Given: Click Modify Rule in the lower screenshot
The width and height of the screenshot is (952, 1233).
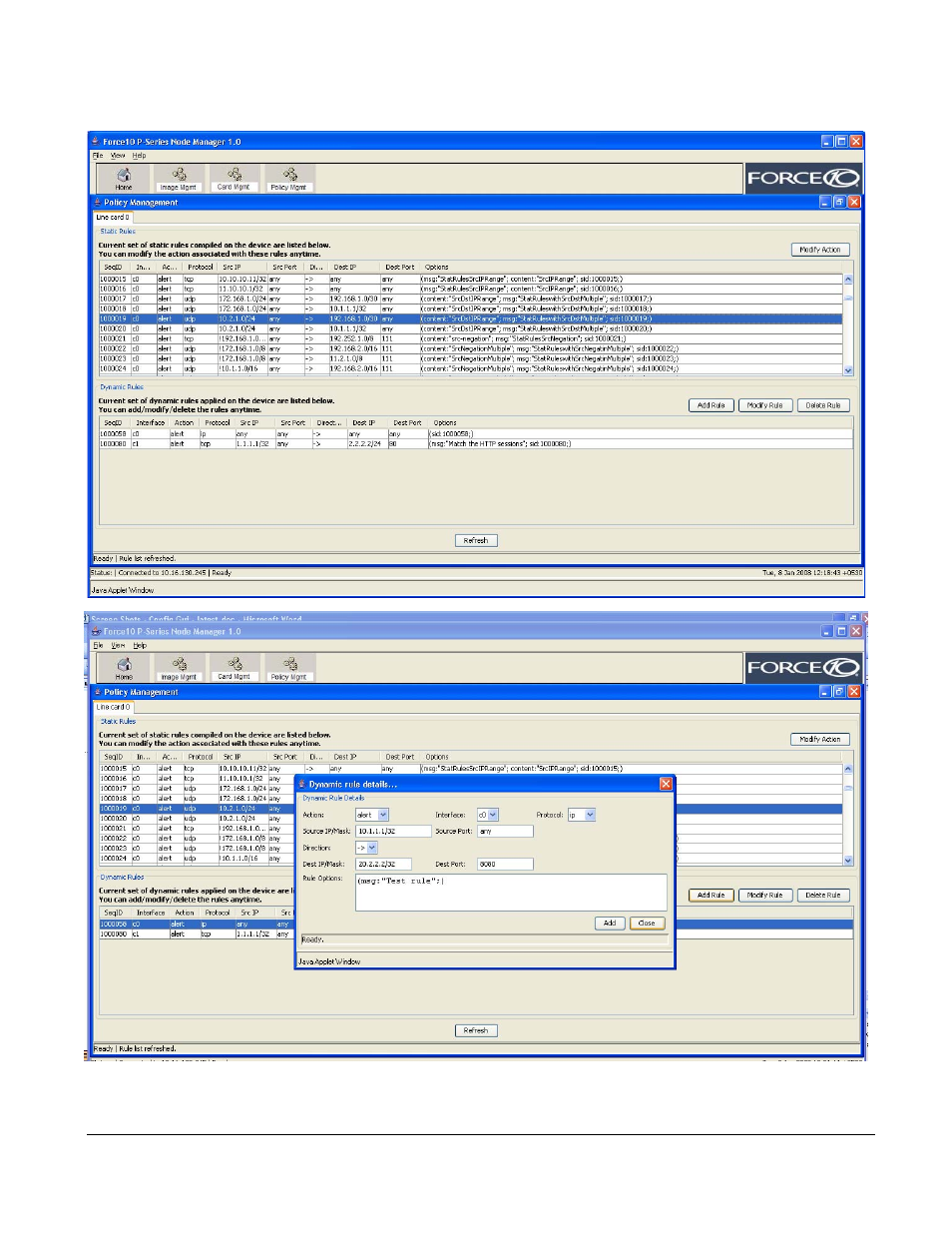Looking at the screenshot, I should pyautogui.click(x=764, y=896).
